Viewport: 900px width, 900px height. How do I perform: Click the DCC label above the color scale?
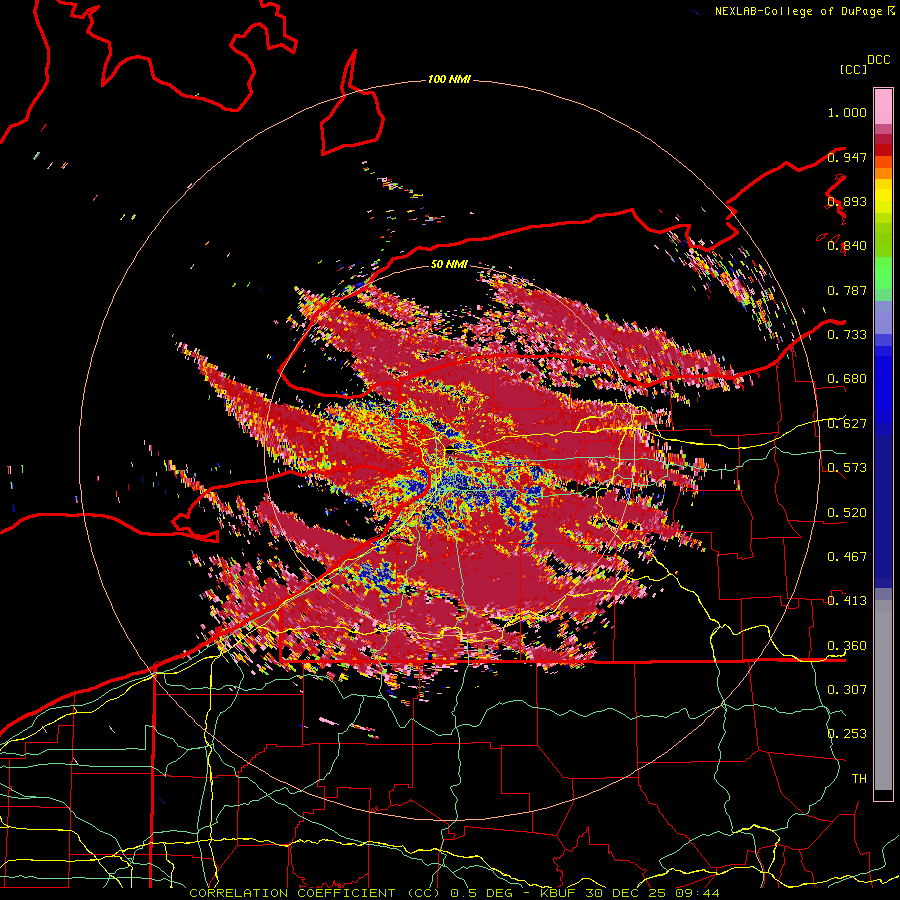pyautogui.click(x=878, y=60)
